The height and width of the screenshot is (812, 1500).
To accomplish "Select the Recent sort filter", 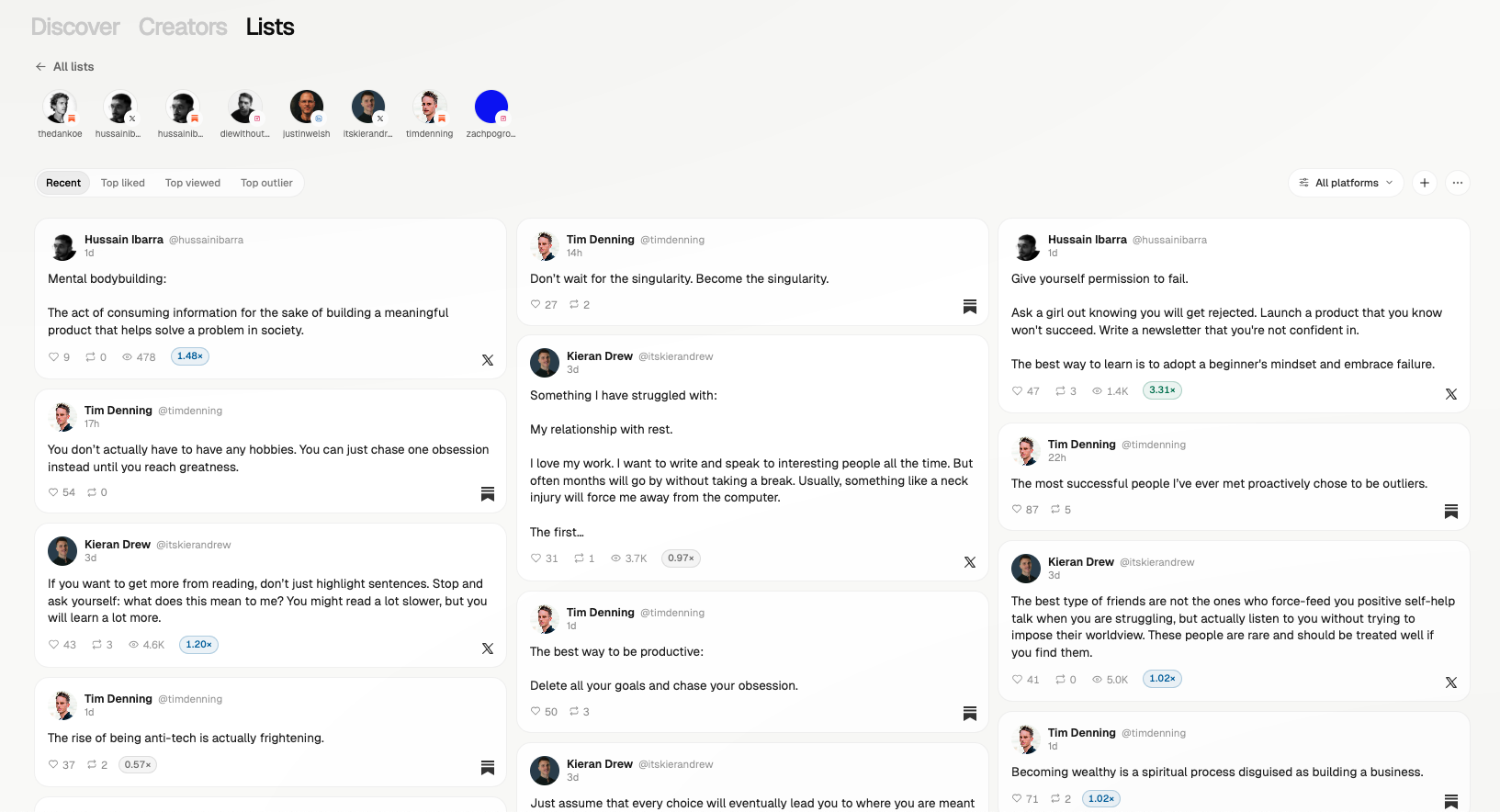I will [x=63, y=183].
